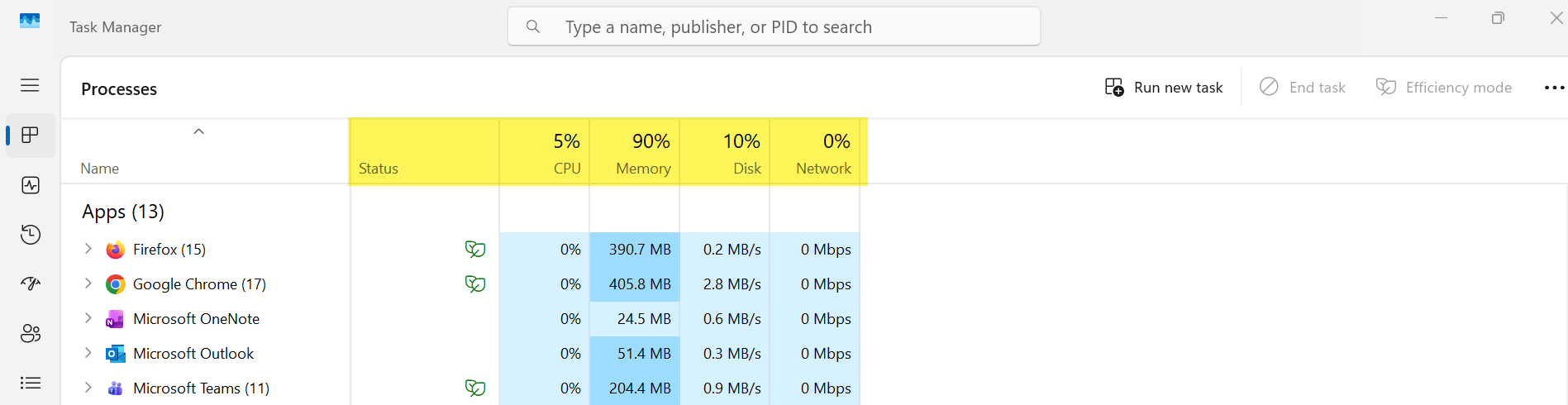1568x405 pixels.
Task: Open the App history page icon
Action: pos(31,235)
